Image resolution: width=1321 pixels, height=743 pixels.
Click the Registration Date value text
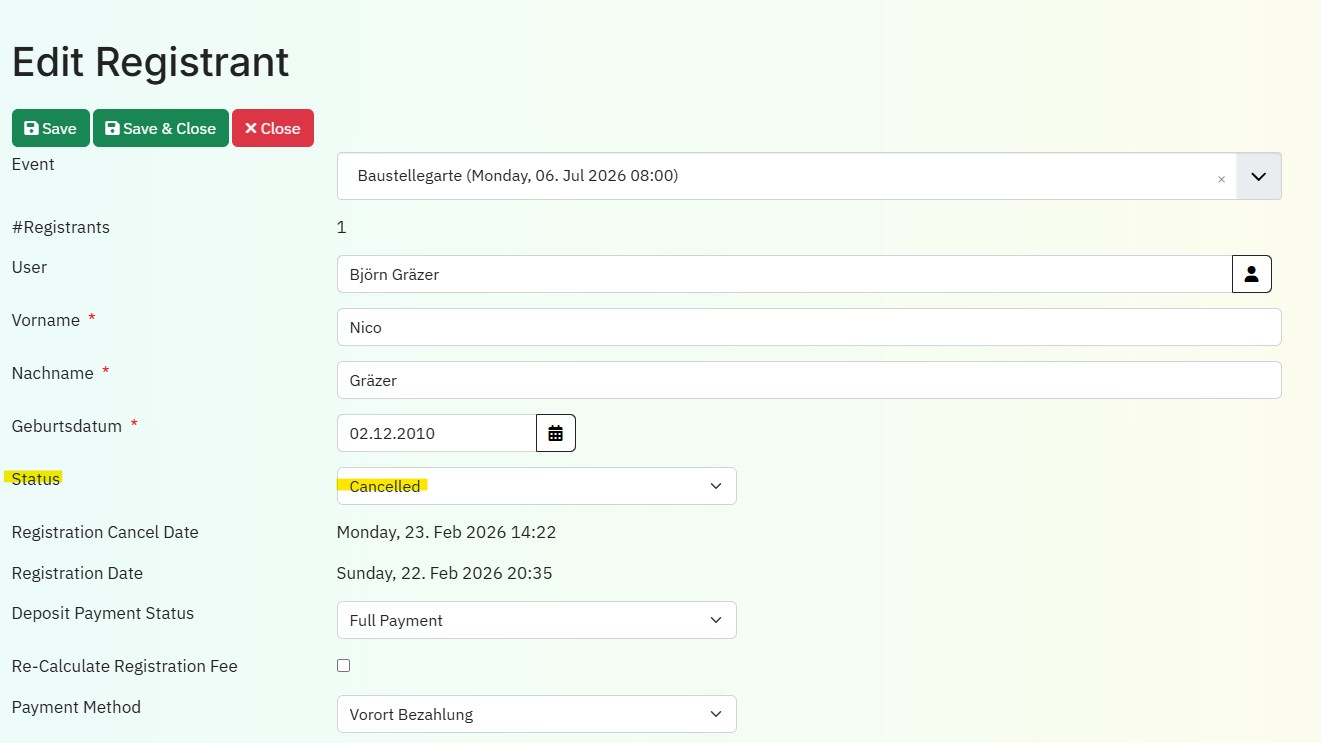click(444, 573)
